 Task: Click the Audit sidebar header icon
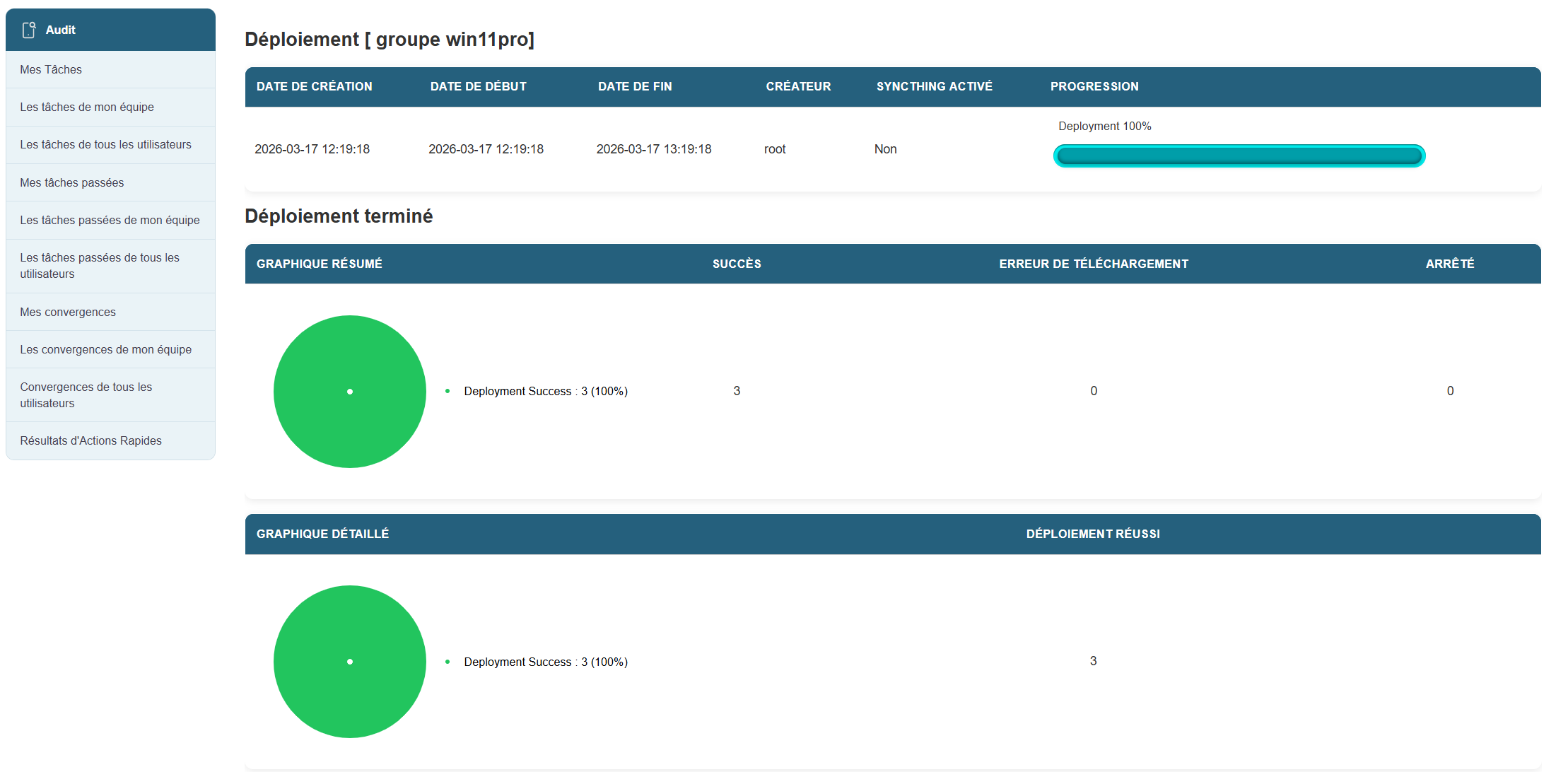click(29, 30)
